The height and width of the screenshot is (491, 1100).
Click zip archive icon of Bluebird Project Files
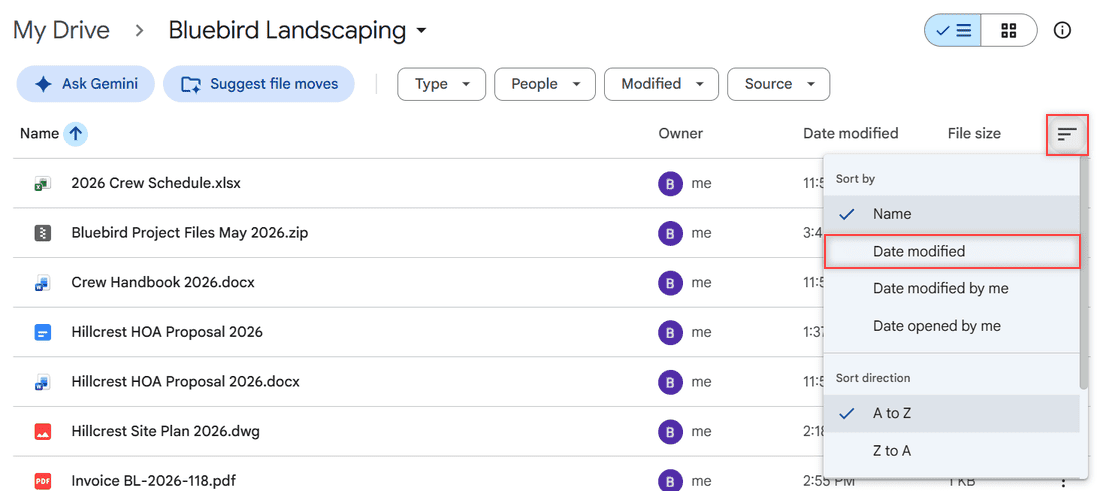pos(43,233)
